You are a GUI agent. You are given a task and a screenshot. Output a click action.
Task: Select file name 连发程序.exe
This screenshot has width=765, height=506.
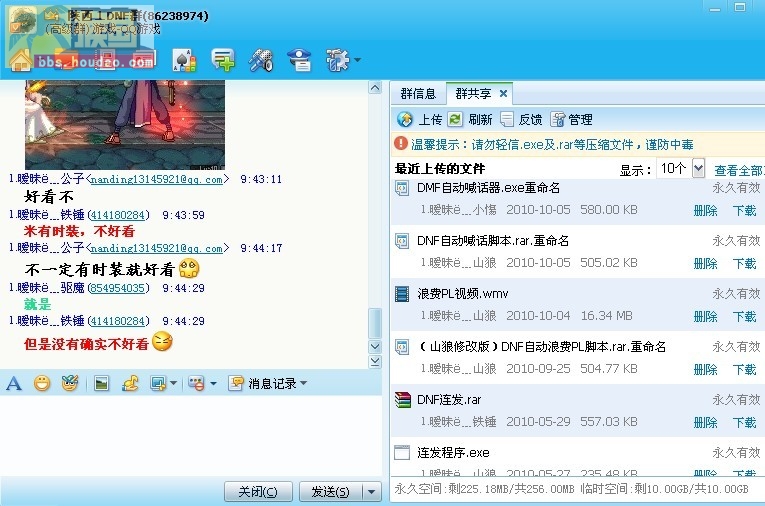point(453,453)
